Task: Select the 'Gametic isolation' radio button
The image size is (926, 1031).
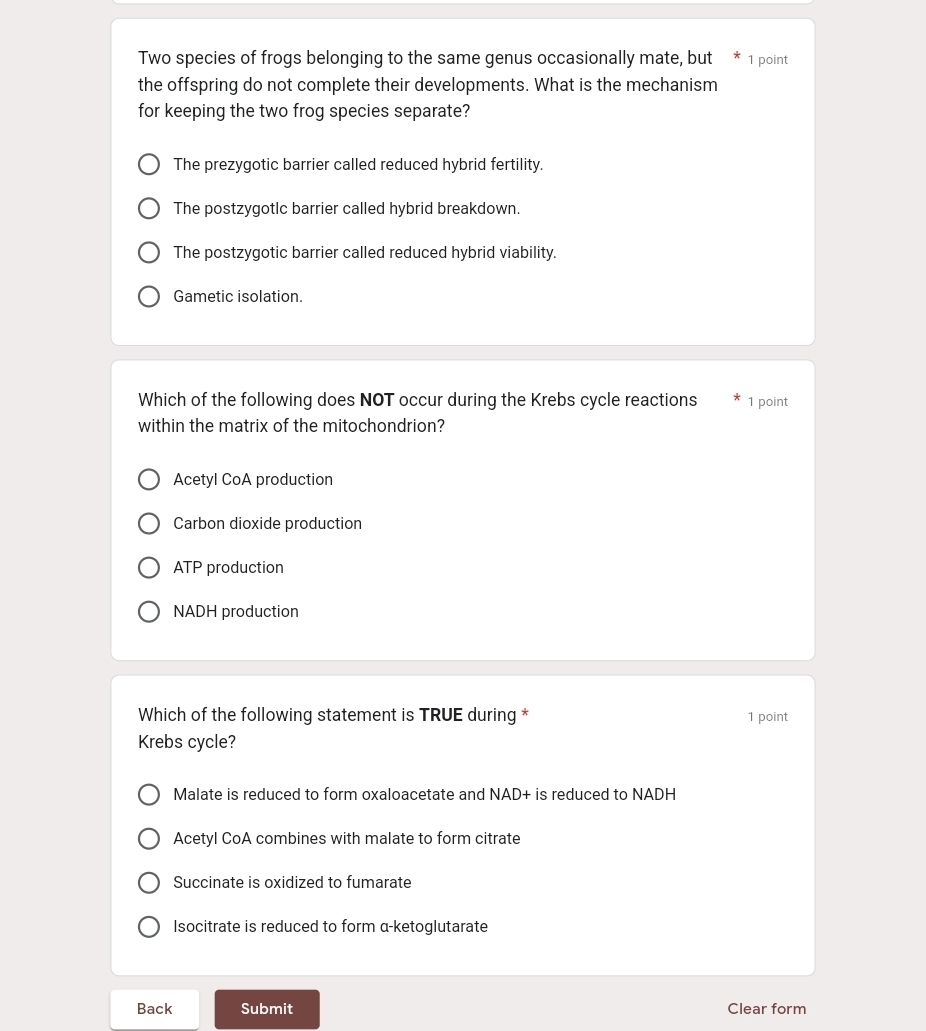Action: pos(149,297)
